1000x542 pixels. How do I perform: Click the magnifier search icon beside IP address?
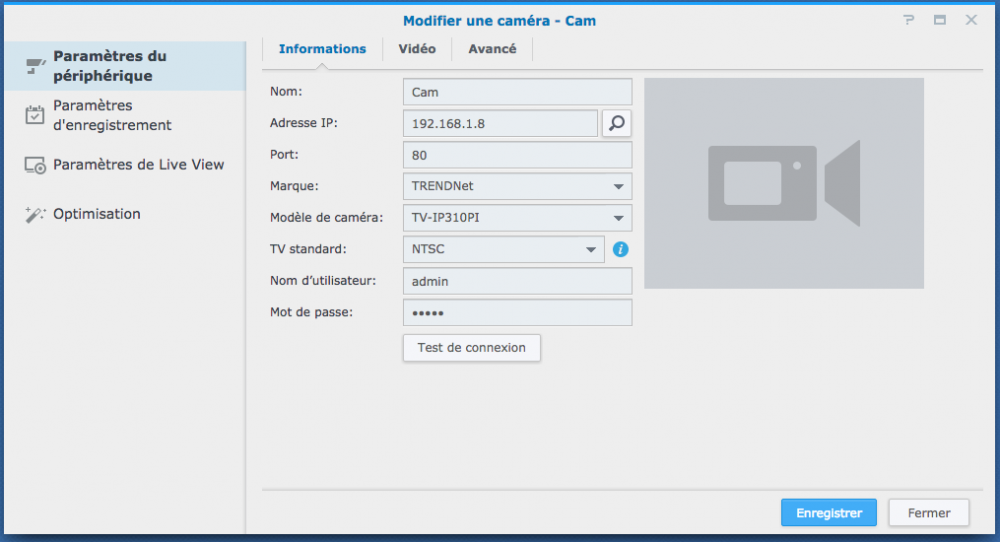point(617,123)
